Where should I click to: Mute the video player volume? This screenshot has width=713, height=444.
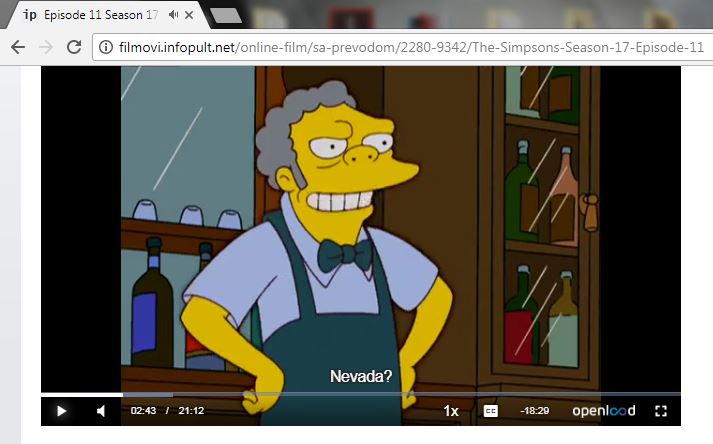(x=101, y=411)
